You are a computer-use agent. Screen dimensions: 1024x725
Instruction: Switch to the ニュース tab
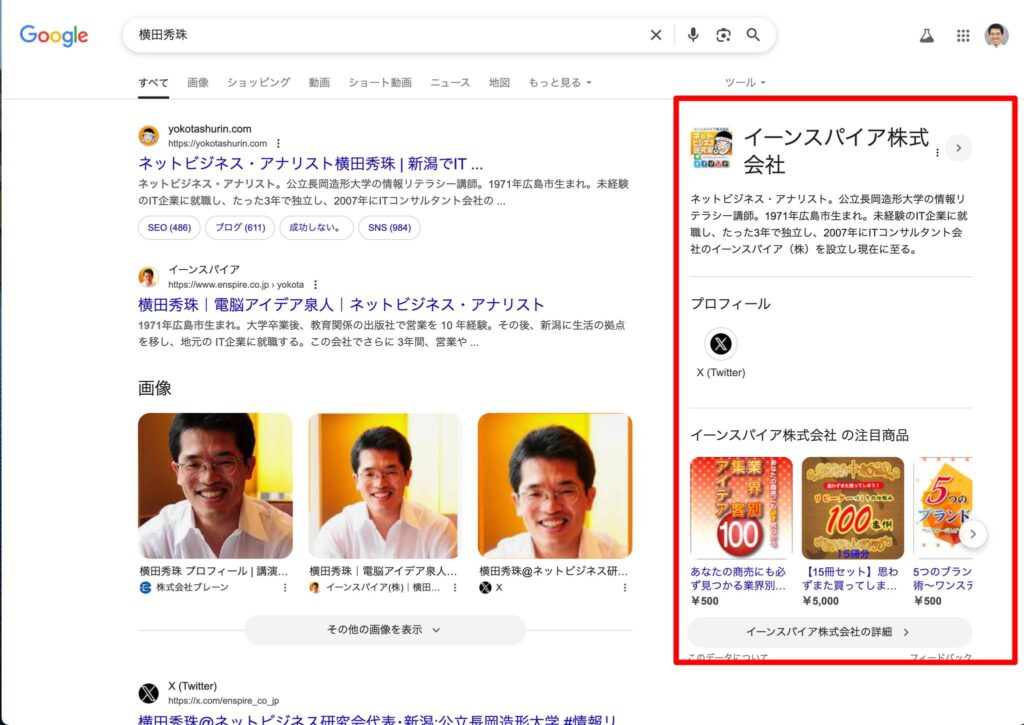pyautogui.click(x=450, y=82)
